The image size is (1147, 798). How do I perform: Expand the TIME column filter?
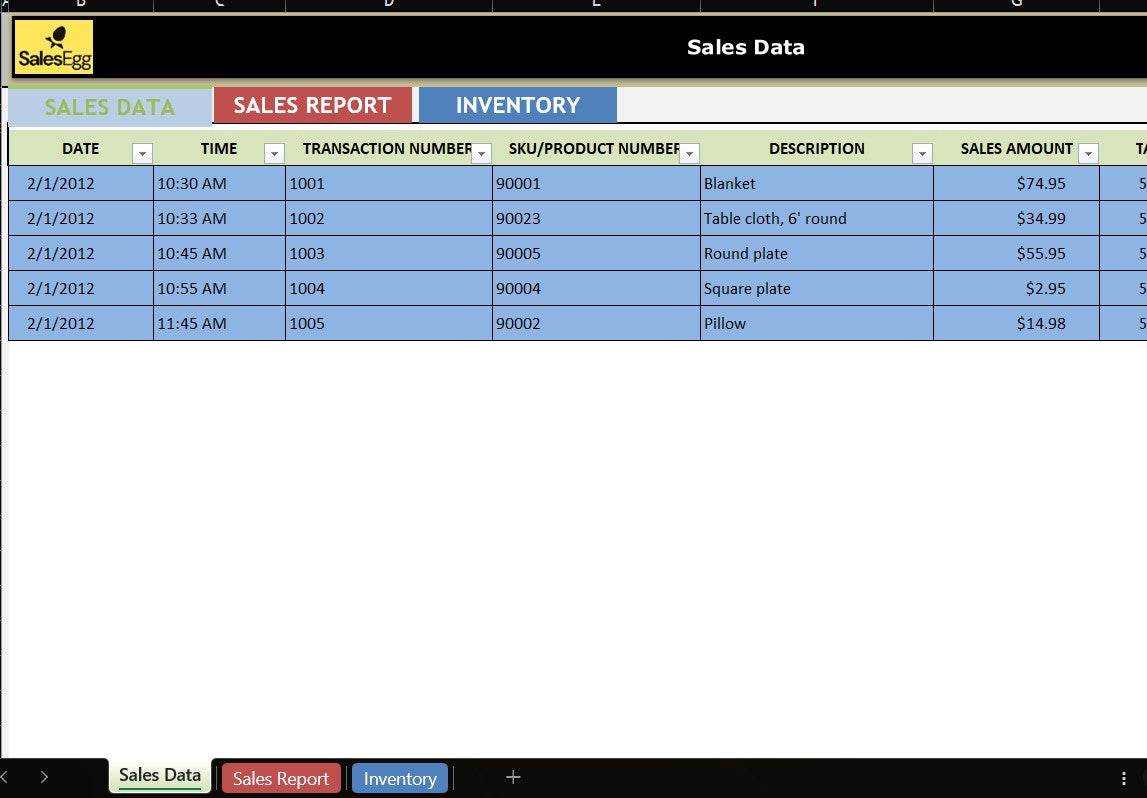tap(274, 153)
